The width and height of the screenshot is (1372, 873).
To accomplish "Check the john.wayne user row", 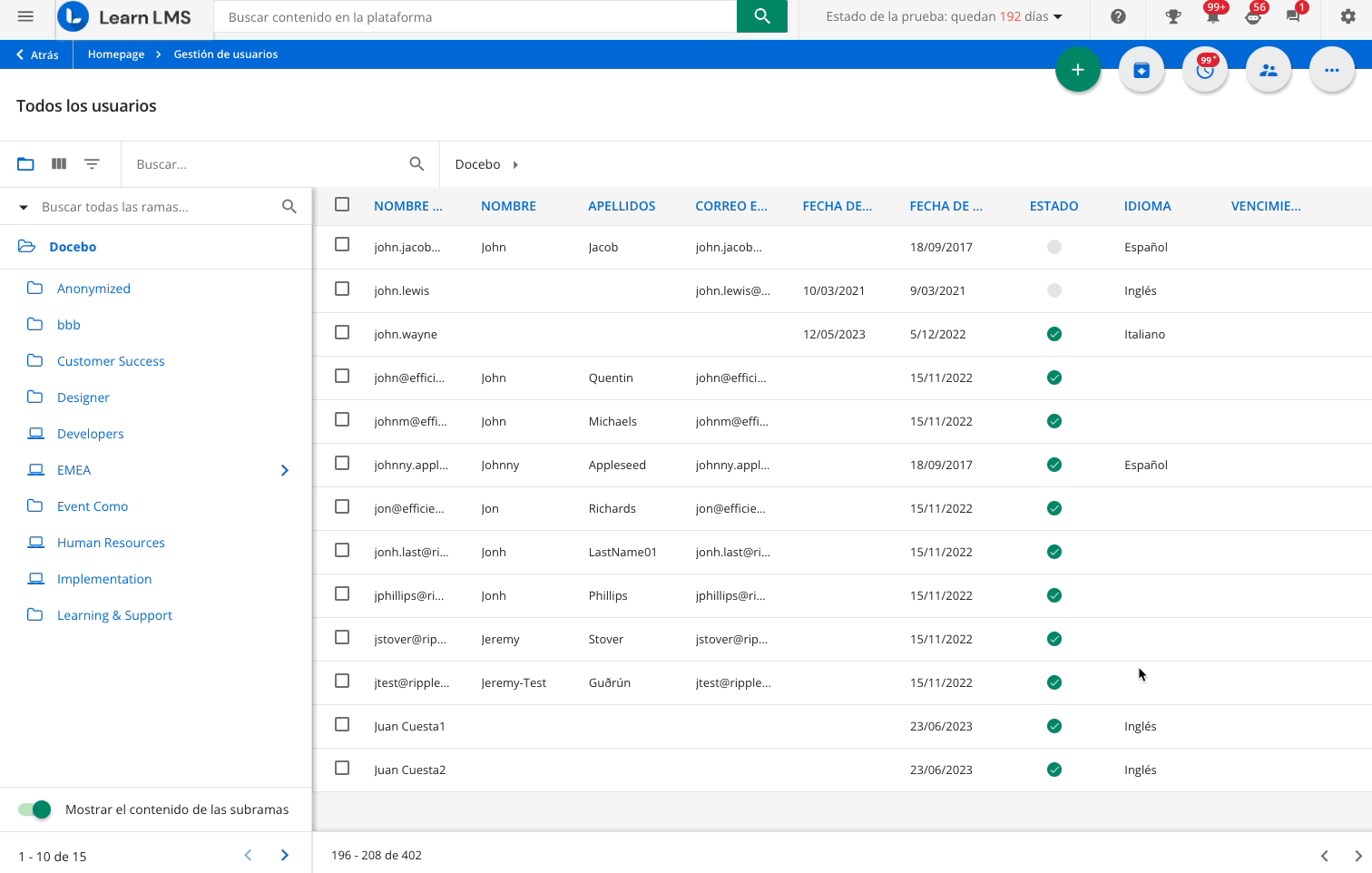I will tap(342, 332).
